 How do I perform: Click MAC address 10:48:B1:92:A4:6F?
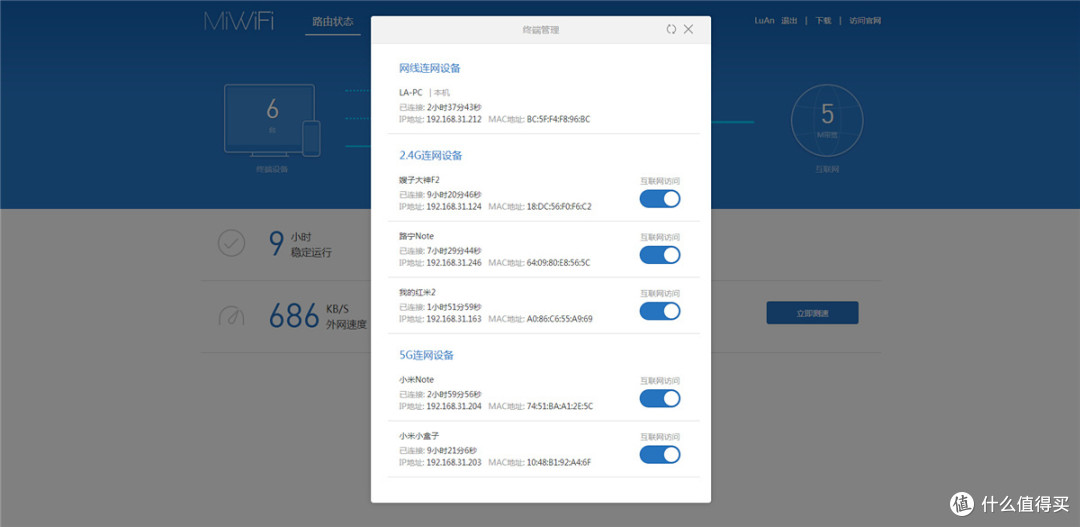pyautogui.click(x=559, y=462)
